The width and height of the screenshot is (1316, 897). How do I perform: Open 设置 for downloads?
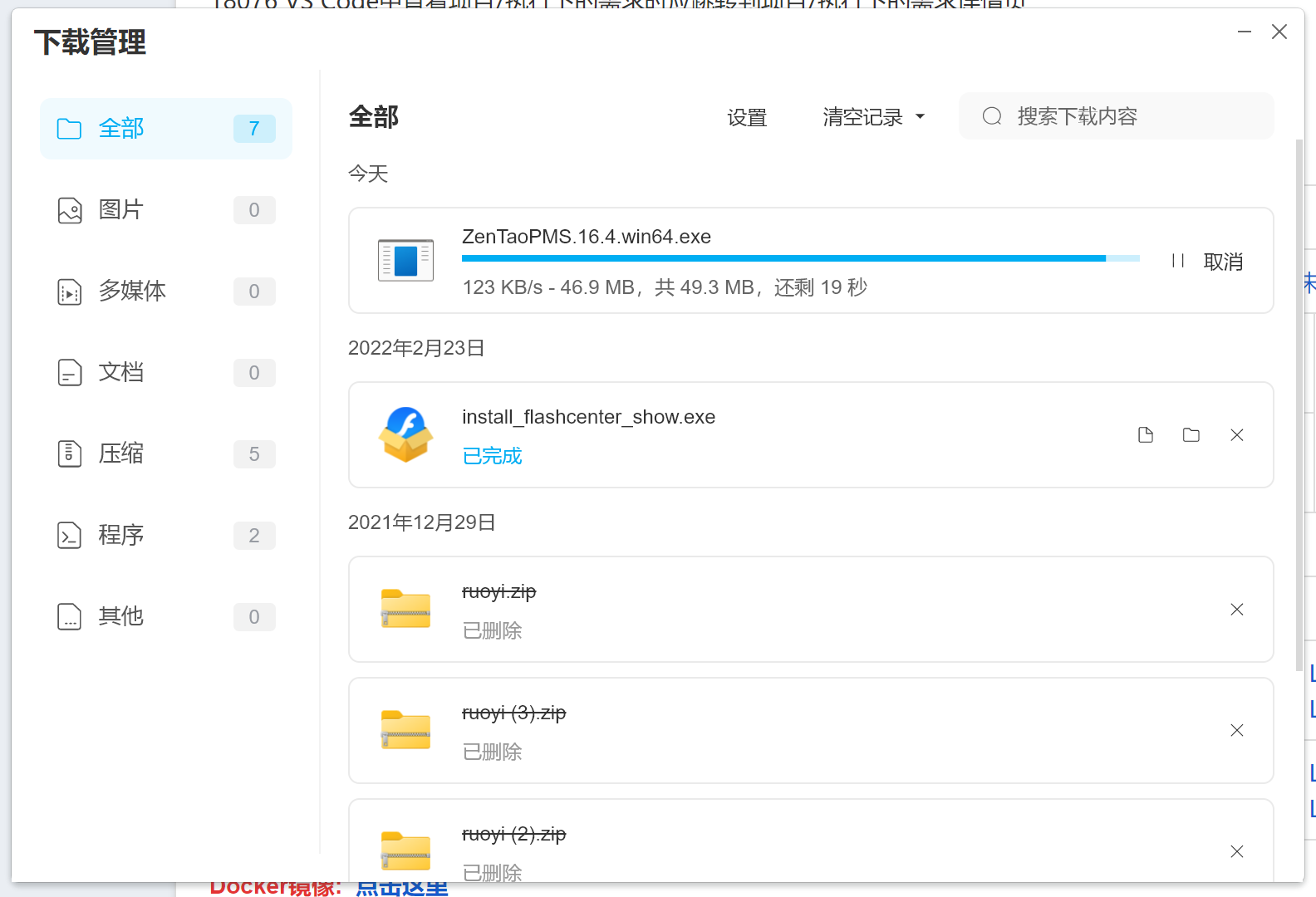747,117
